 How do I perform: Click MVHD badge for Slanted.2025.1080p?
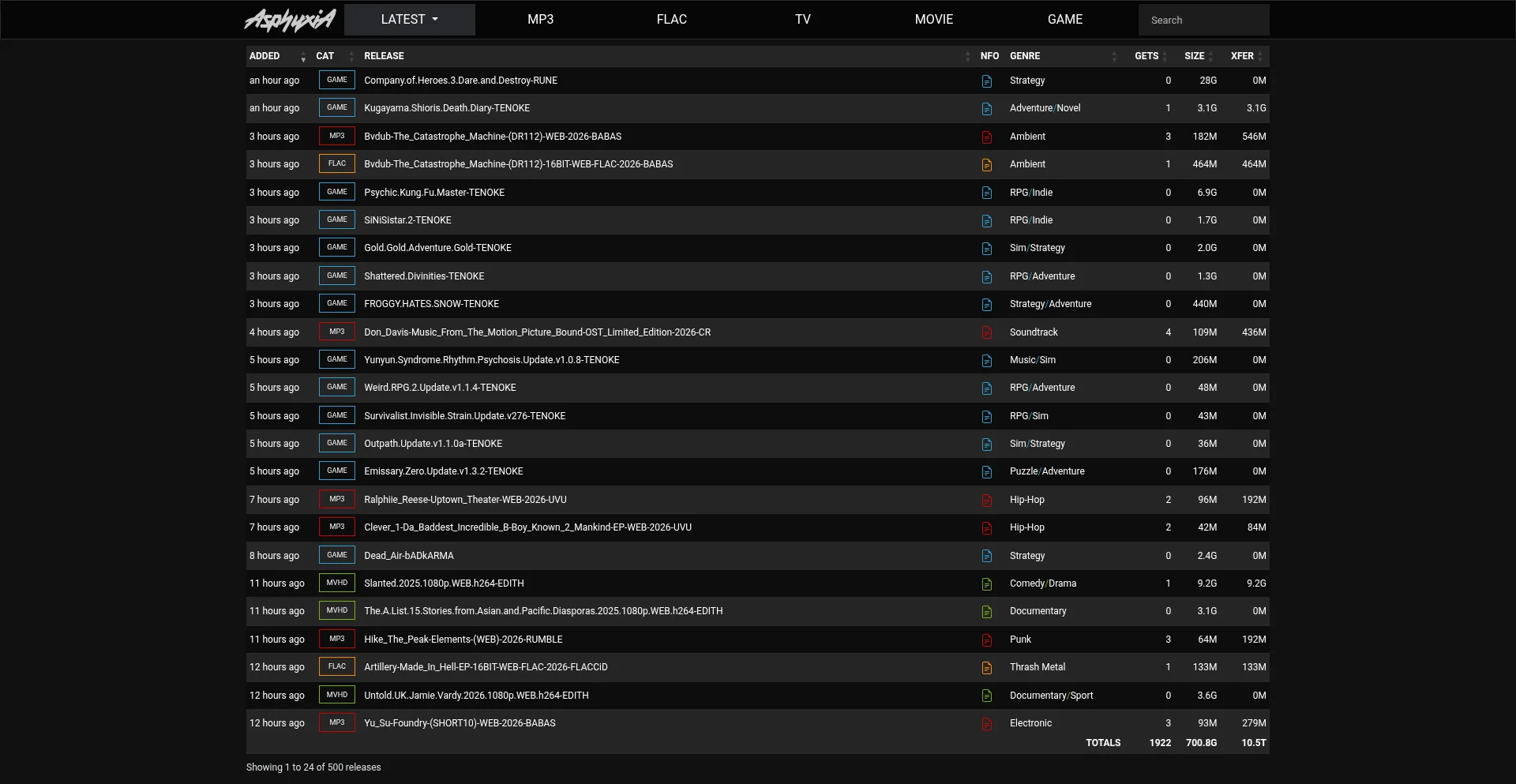[337, 583]
